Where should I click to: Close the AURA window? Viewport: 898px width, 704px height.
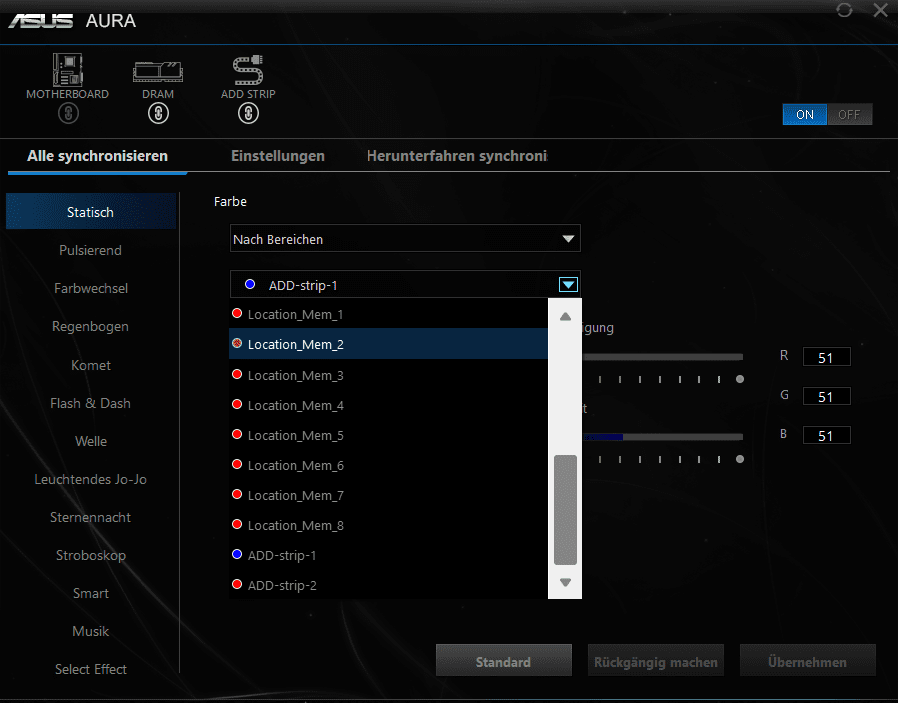point(880,10)
